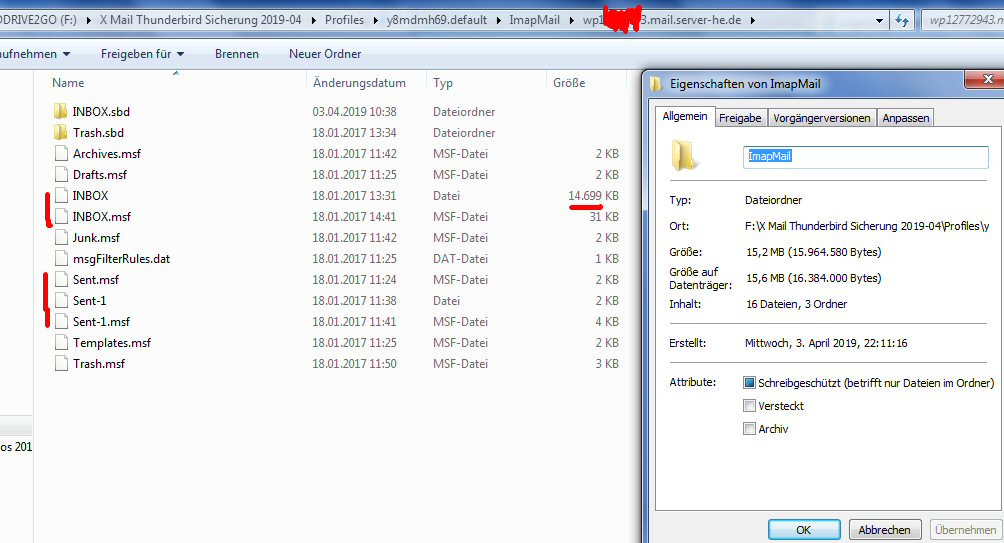Enable the Archiv checkbox
1004x543 pixels.
tap(749, 429)
